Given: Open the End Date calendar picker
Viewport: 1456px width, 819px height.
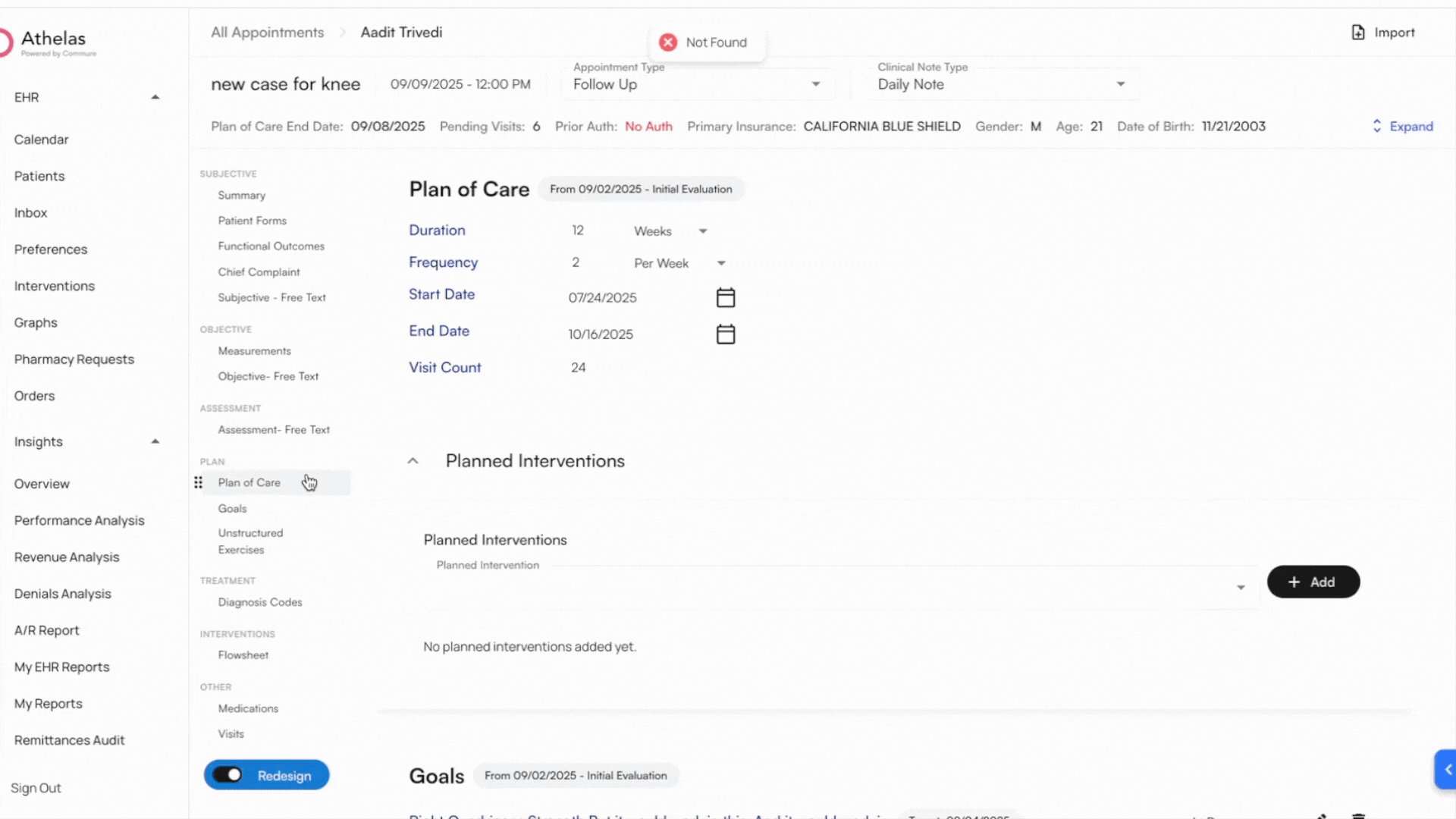Looking at the screenshot, I should pyautogui.click(x=725, y=334).
